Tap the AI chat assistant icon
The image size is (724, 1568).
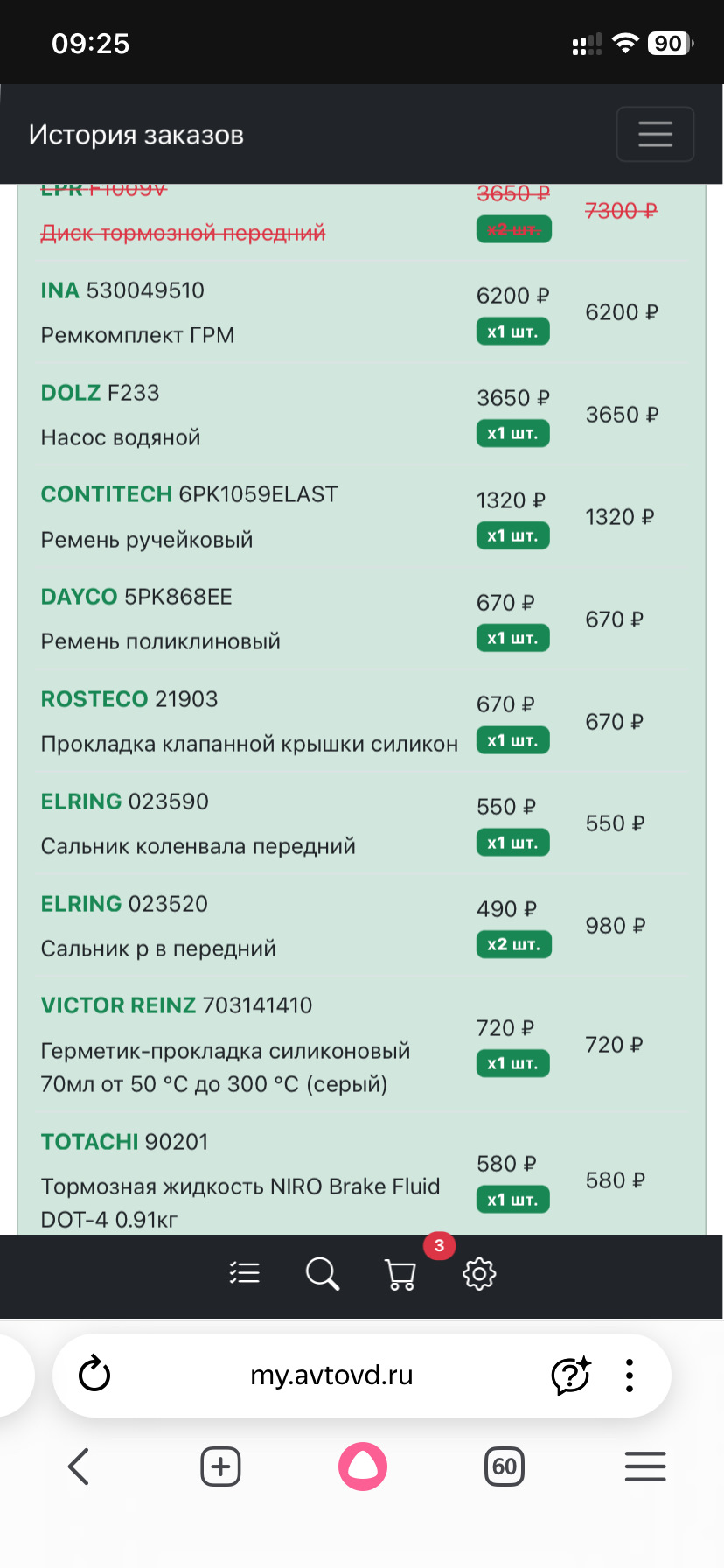click(571, 1375)
